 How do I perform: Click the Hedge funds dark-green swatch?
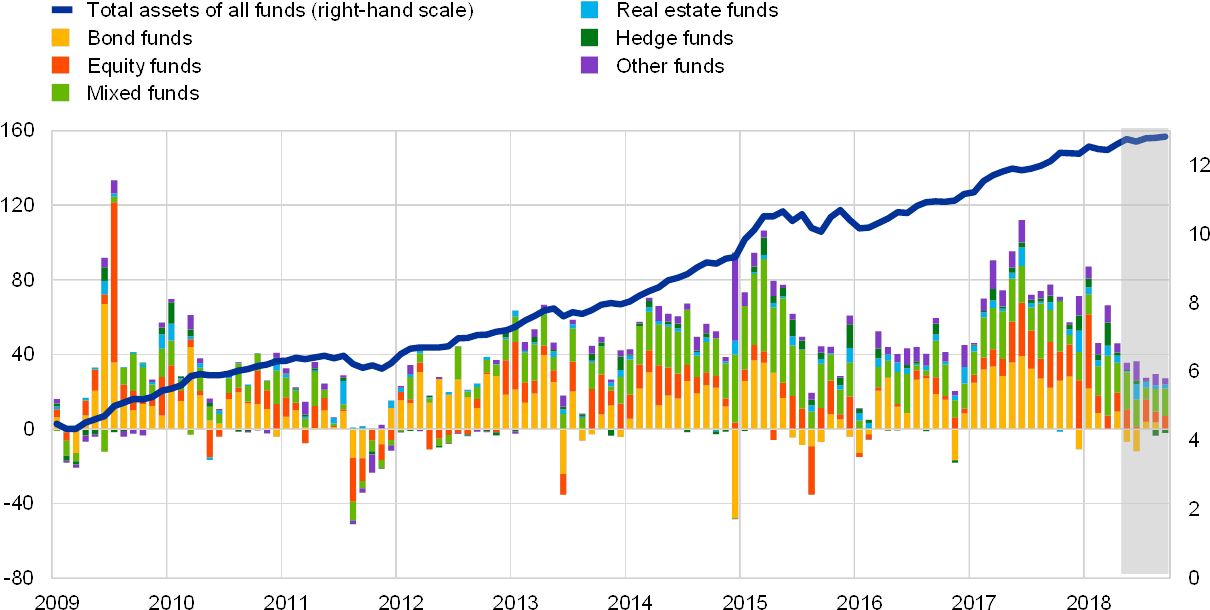[x=588, y=39]
